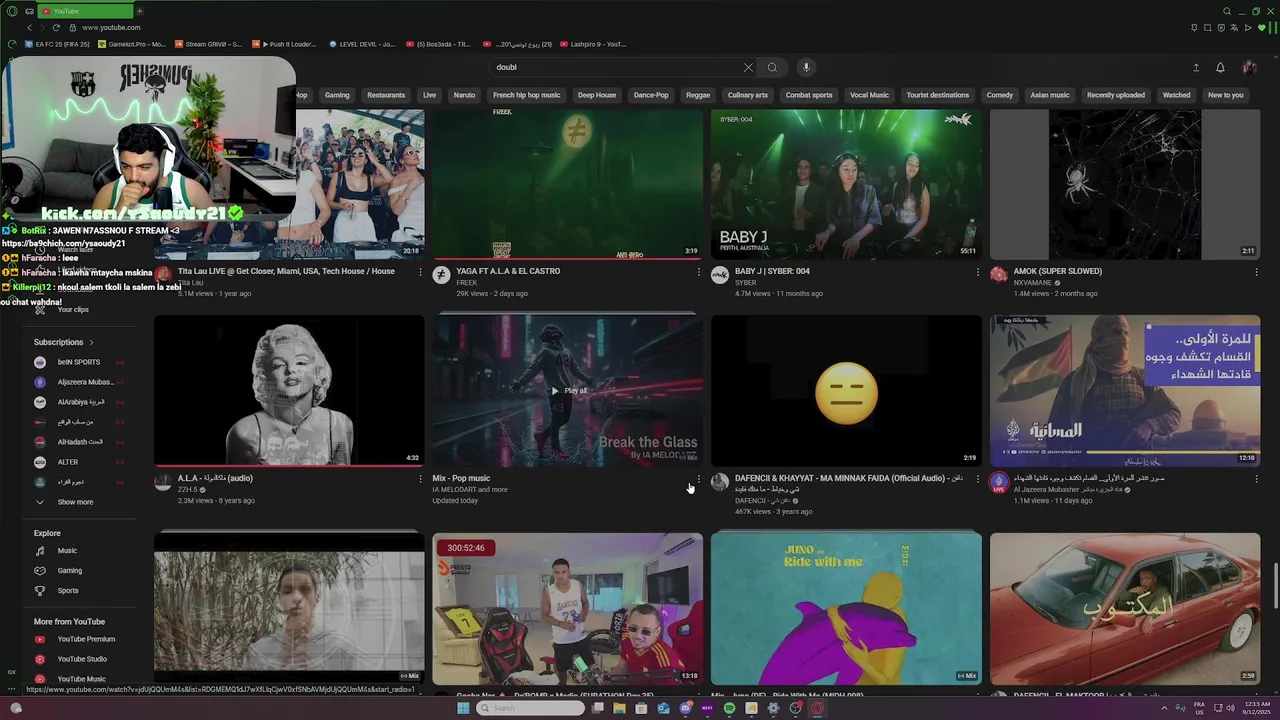Open the Windows Start button

coord(463,708)
